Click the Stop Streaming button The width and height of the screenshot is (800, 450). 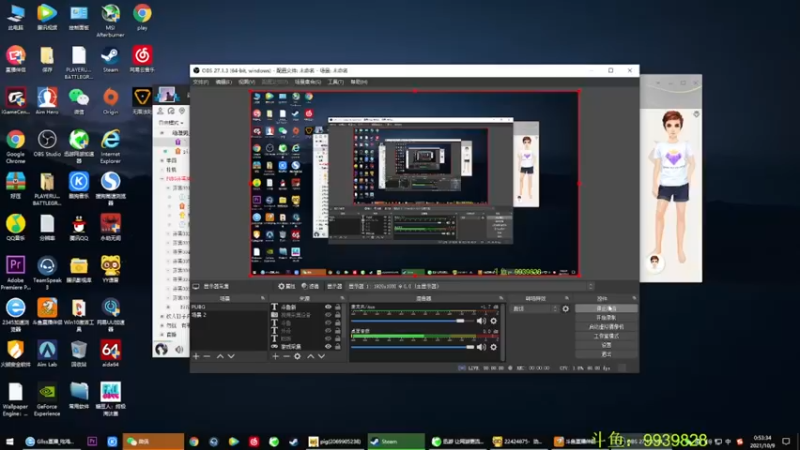tap(606, 308)
